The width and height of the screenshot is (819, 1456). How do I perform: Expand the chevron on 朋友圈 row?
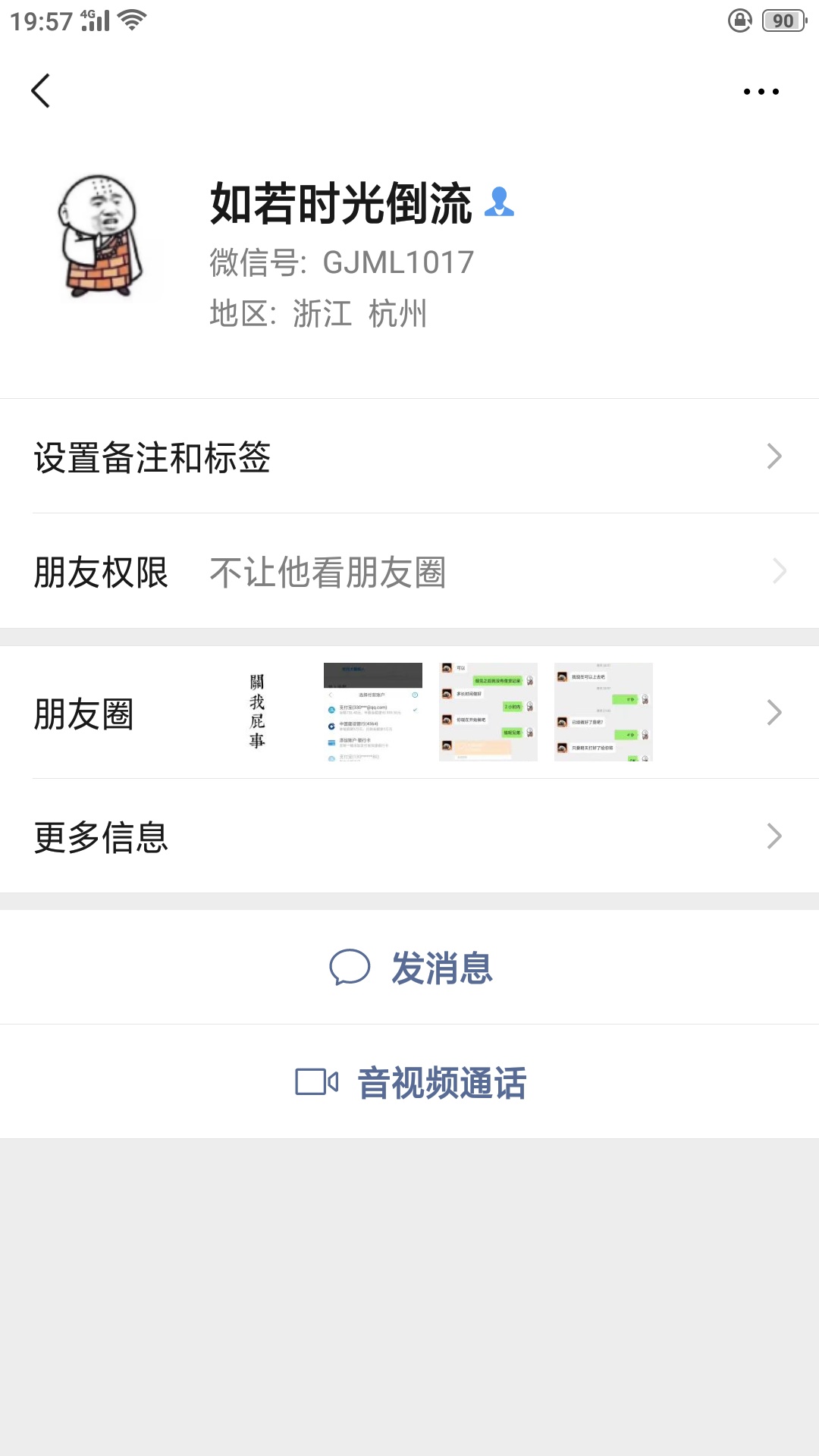point(774,713)
